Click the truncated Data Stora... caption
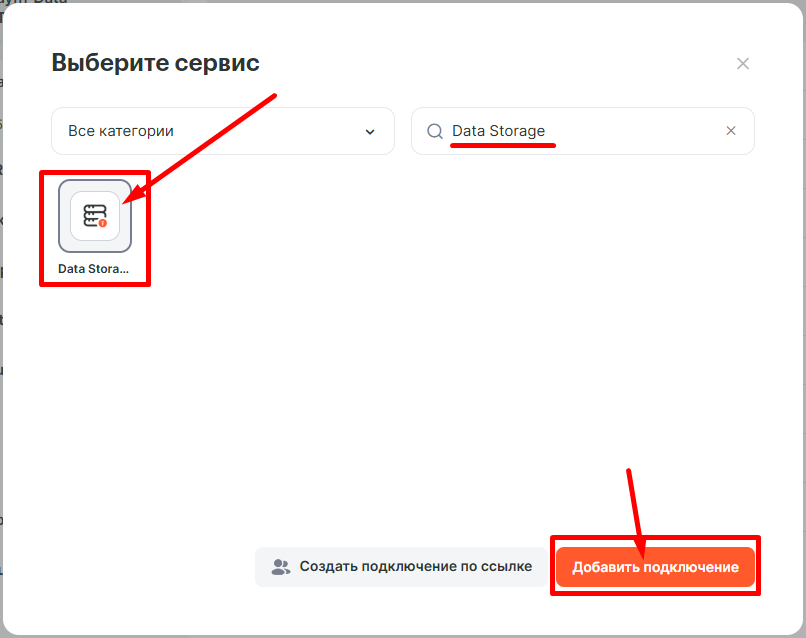This screenshot has width=806, height=638. click(x=94, y=269)
